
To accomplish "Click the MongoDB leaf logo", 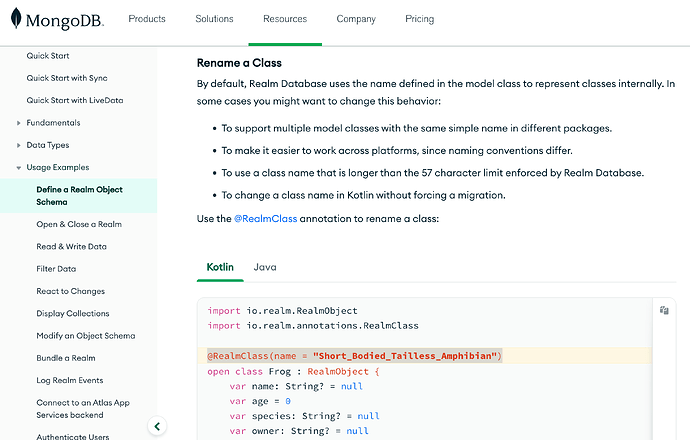I will pyautogui.click(x=15, y=20).
